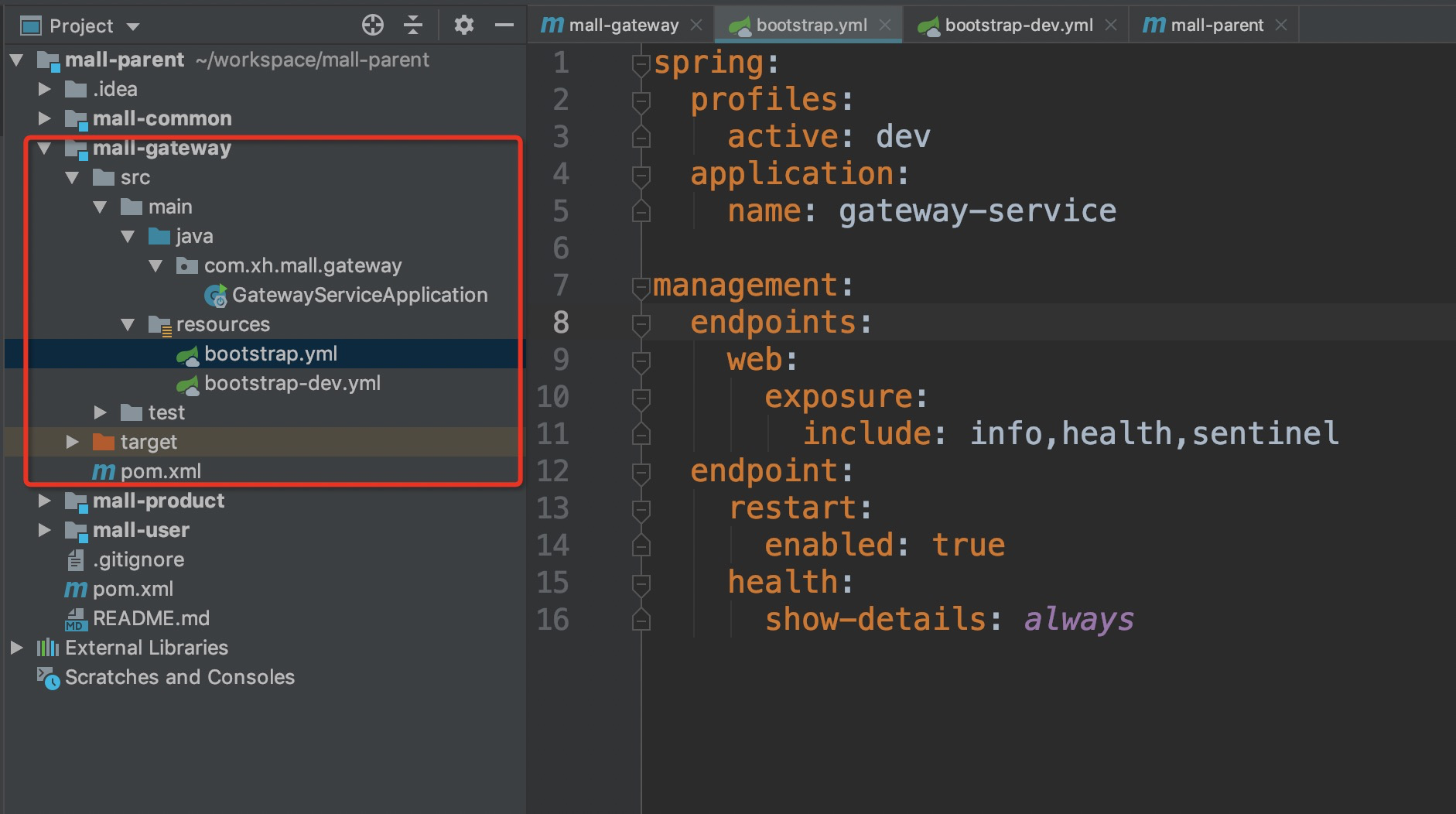Click the Maven icon next to pom.xml under mall-gateway
Screen dimensions: 1456x814
pyautogui.click(x=103, y=470)
